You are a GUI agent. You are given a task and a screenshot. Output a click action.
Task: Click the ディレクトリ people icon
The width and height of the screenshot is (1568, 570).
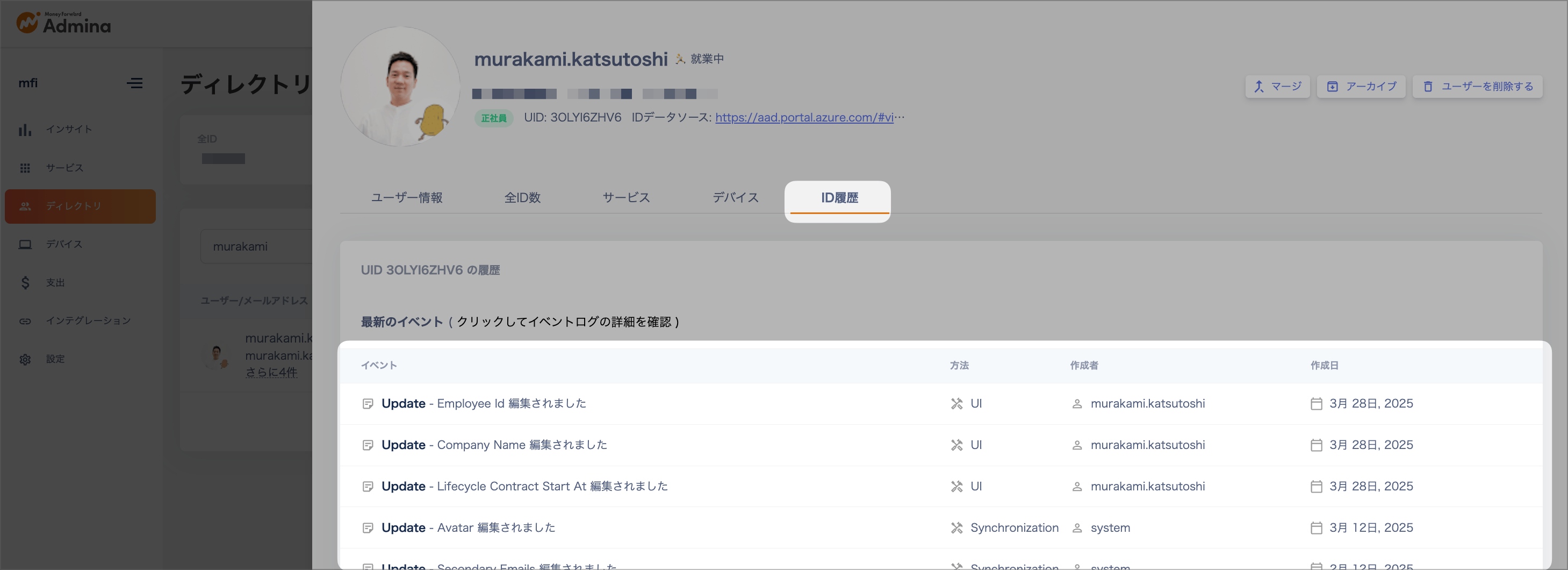(25, 206)
